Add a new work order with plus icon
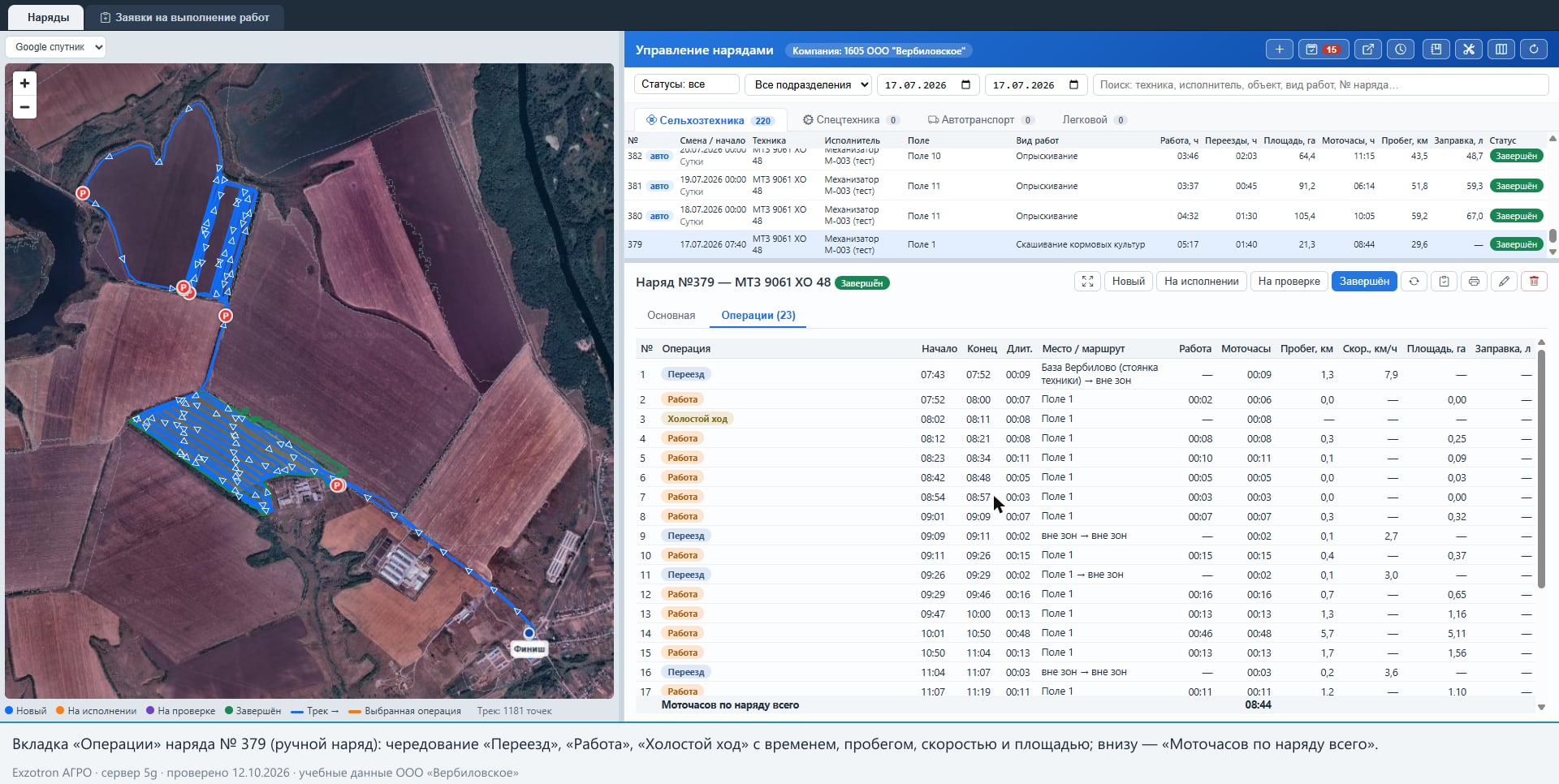Viewport: 1559px width, 784px height. tap(1280, 50)
